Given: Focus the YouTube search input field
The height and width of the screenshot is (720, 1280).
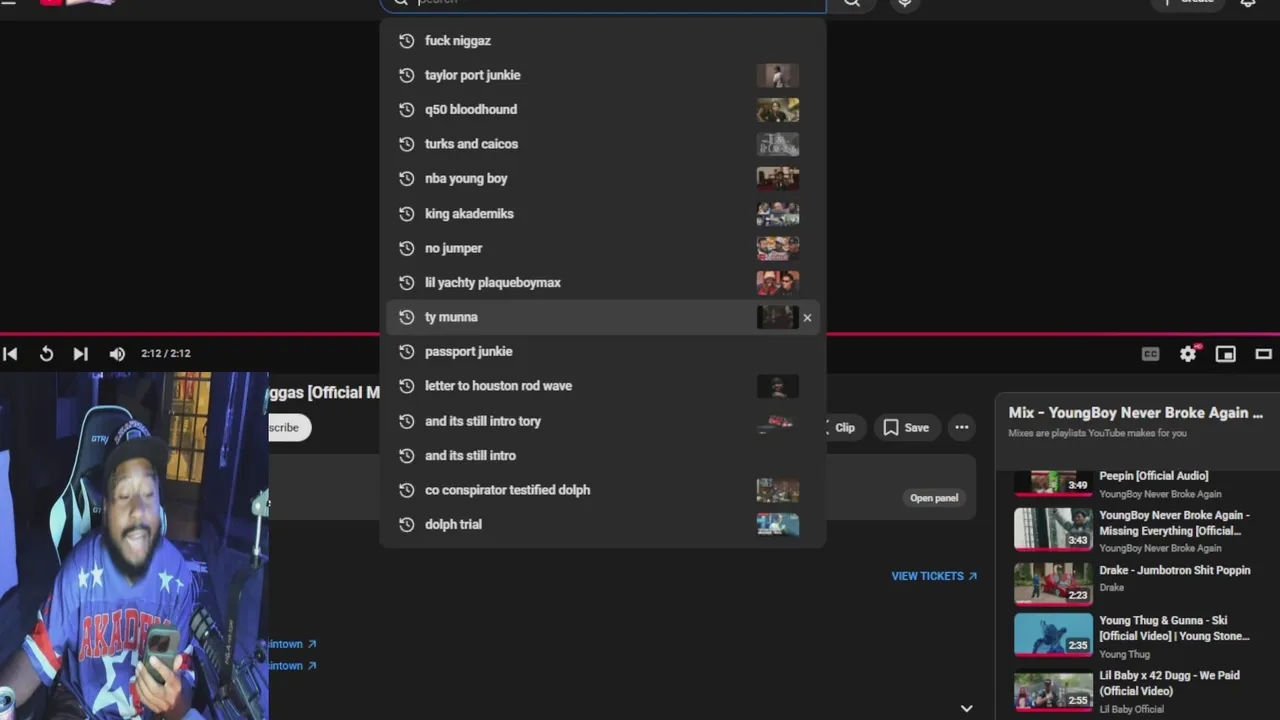Looking at the screenshot, I should (x=603, y=4).
